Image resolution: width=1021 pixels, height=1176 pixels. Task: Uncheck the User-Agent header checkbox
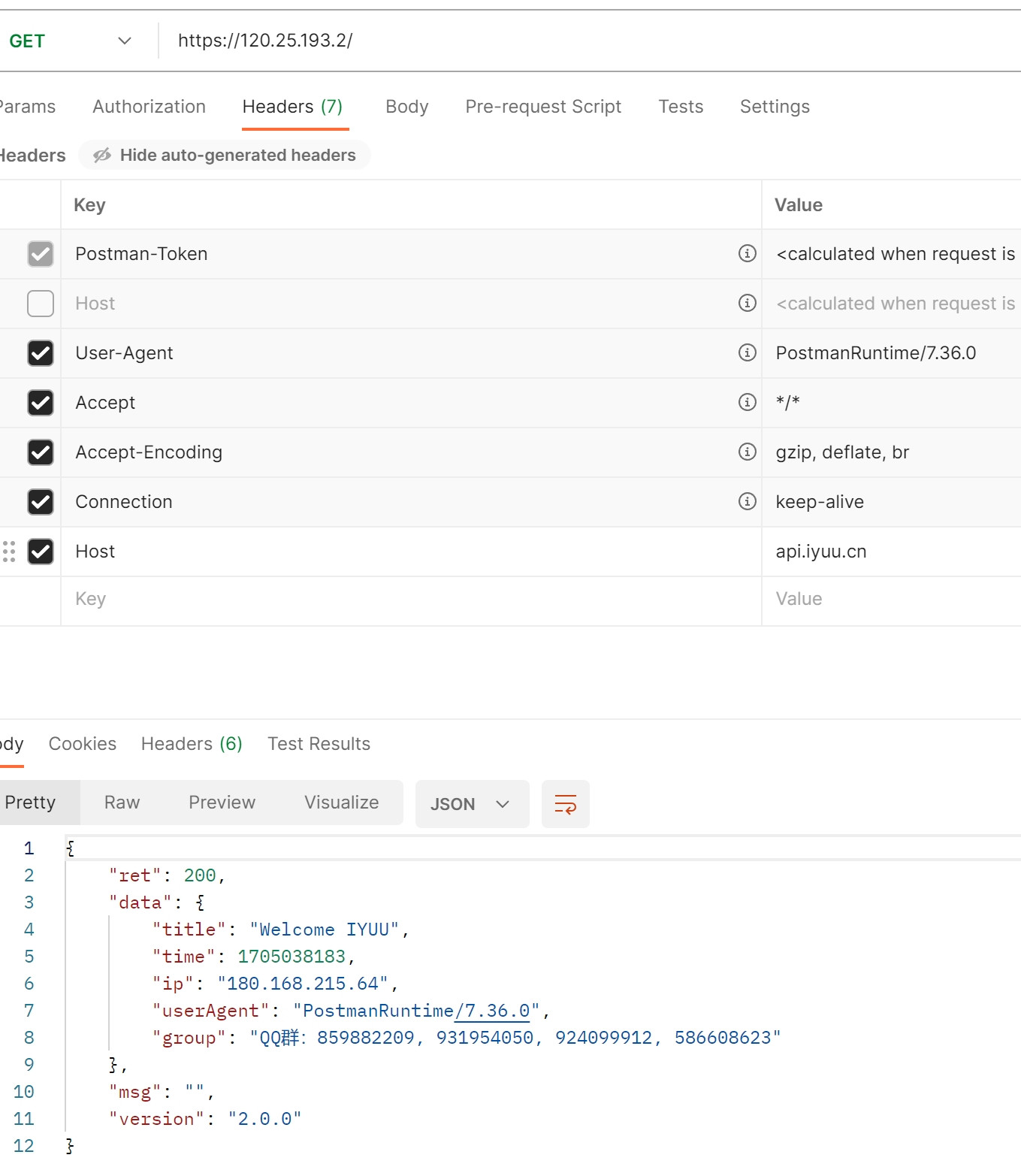[41, 353]
